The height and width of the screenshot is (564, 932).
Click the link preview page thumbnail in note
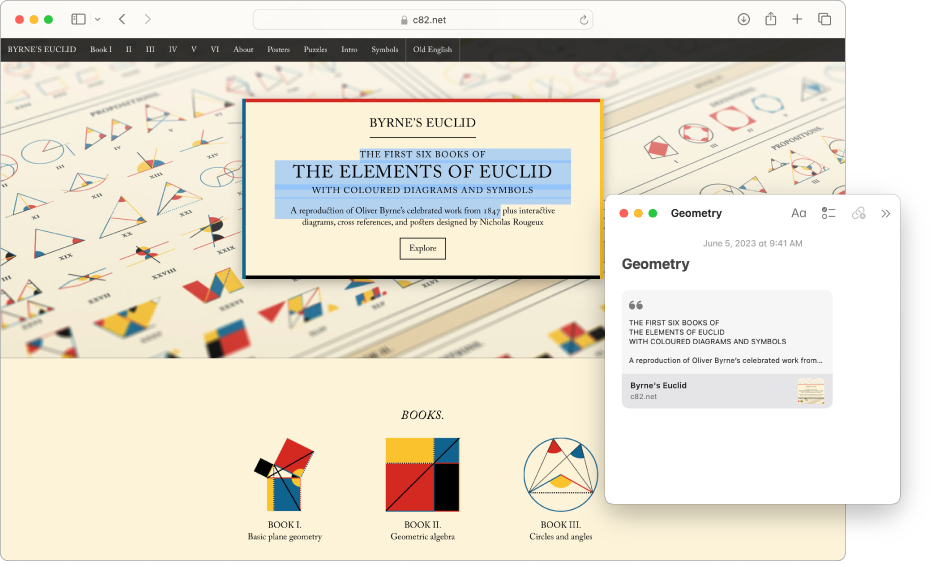coord(811,390)
